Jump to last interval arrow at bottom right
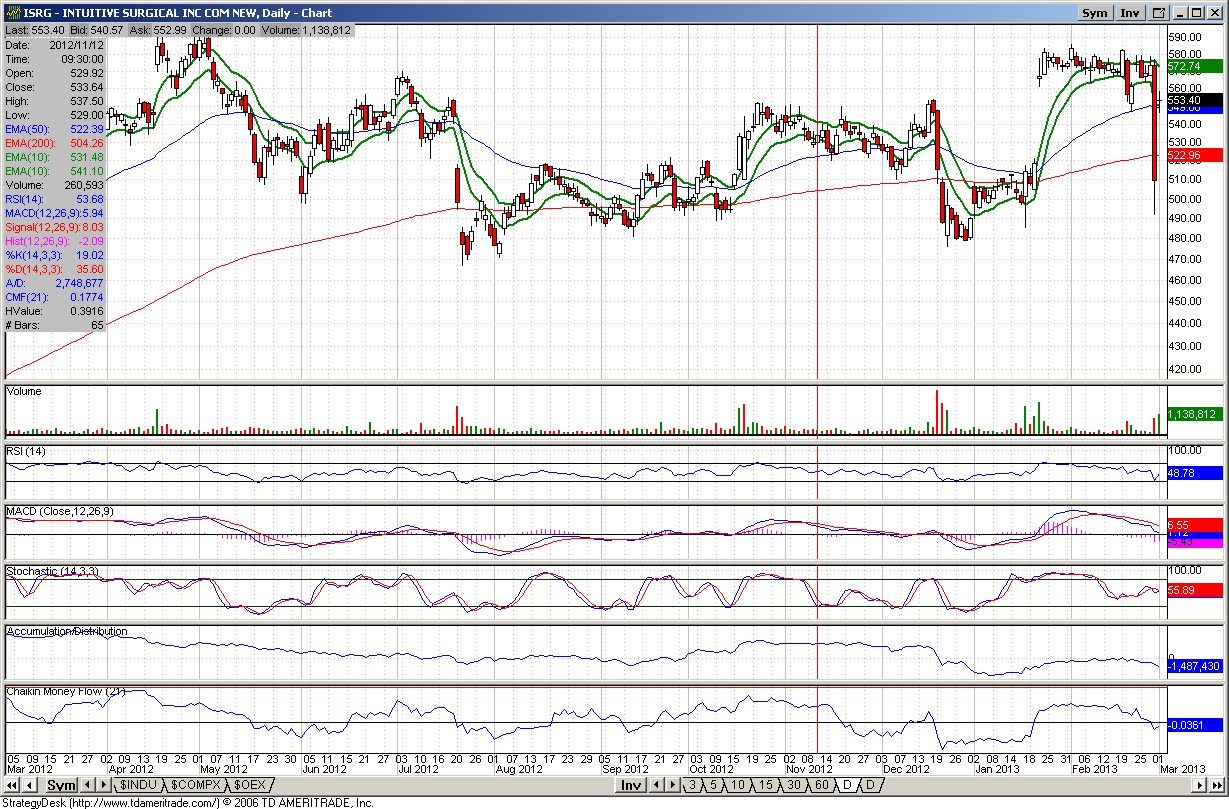 click(x=1217, y=785)
